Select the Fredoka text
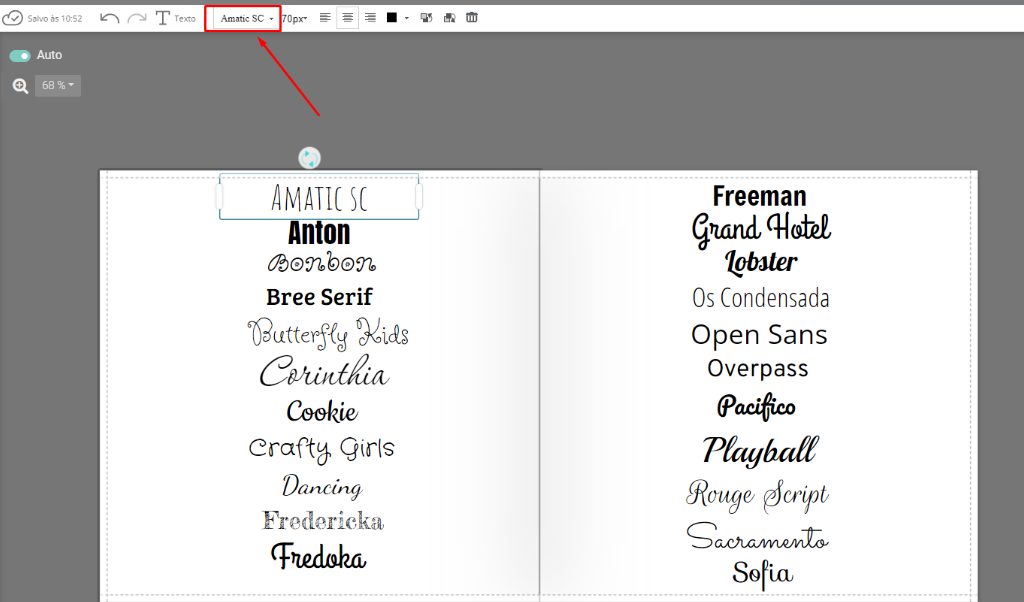Image resolution: width=1024 pixels, height=602 pixels. [319, 557]
